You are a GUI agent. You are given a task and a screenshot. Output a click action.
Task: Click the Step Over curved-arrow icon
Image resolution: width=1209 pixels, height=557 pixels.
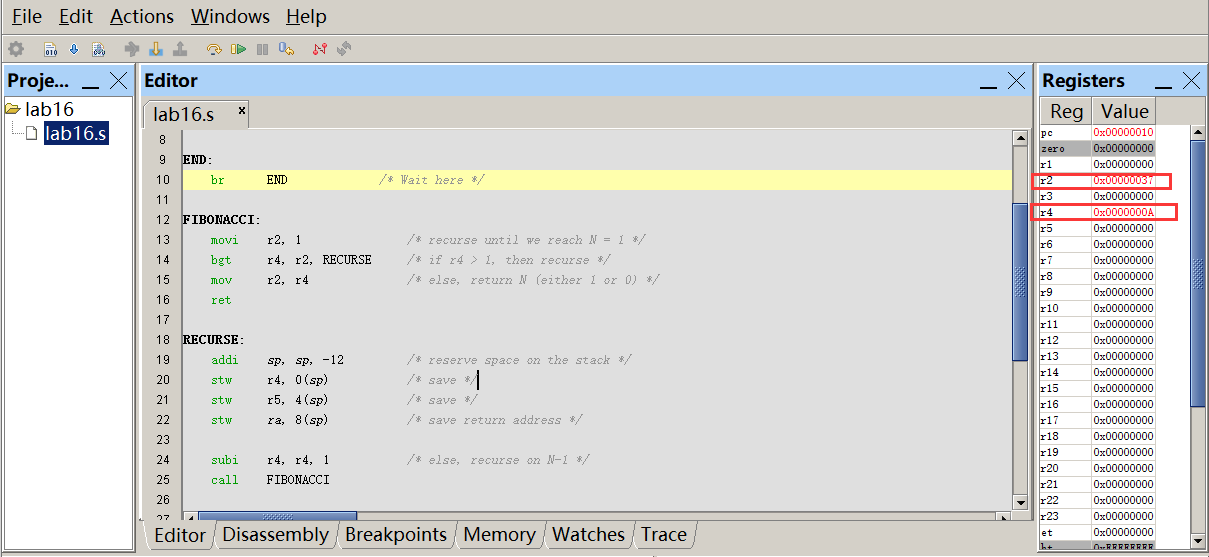[x=214, y=48]
